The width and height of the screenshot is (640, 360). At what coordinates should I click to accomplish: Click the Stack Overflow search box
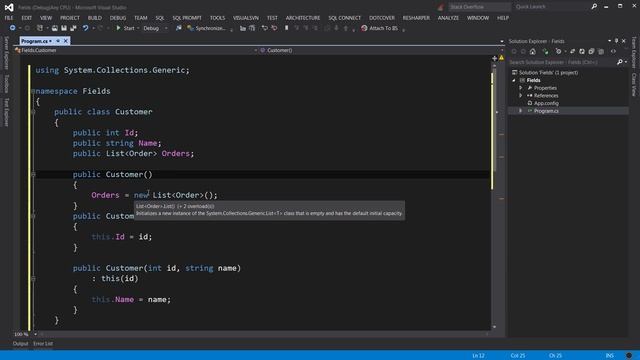[x=479, y=7]
